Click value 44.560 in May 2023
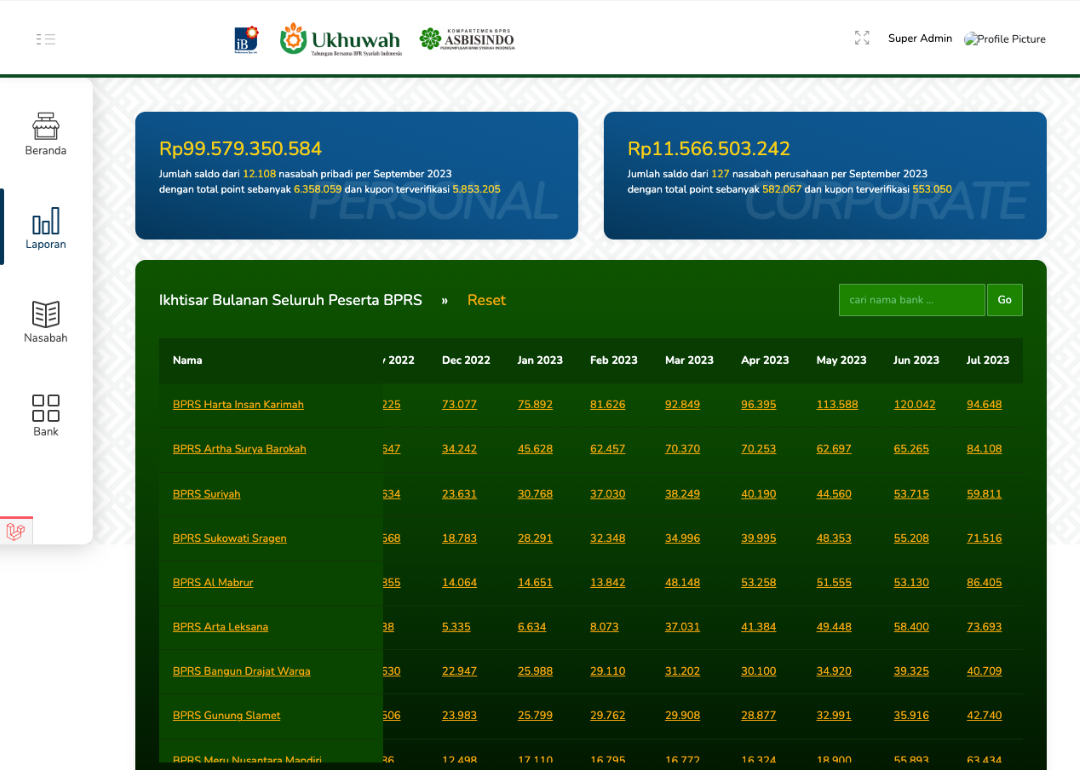The height and width of the screenshot is (770, 1080). coord(833,494)
